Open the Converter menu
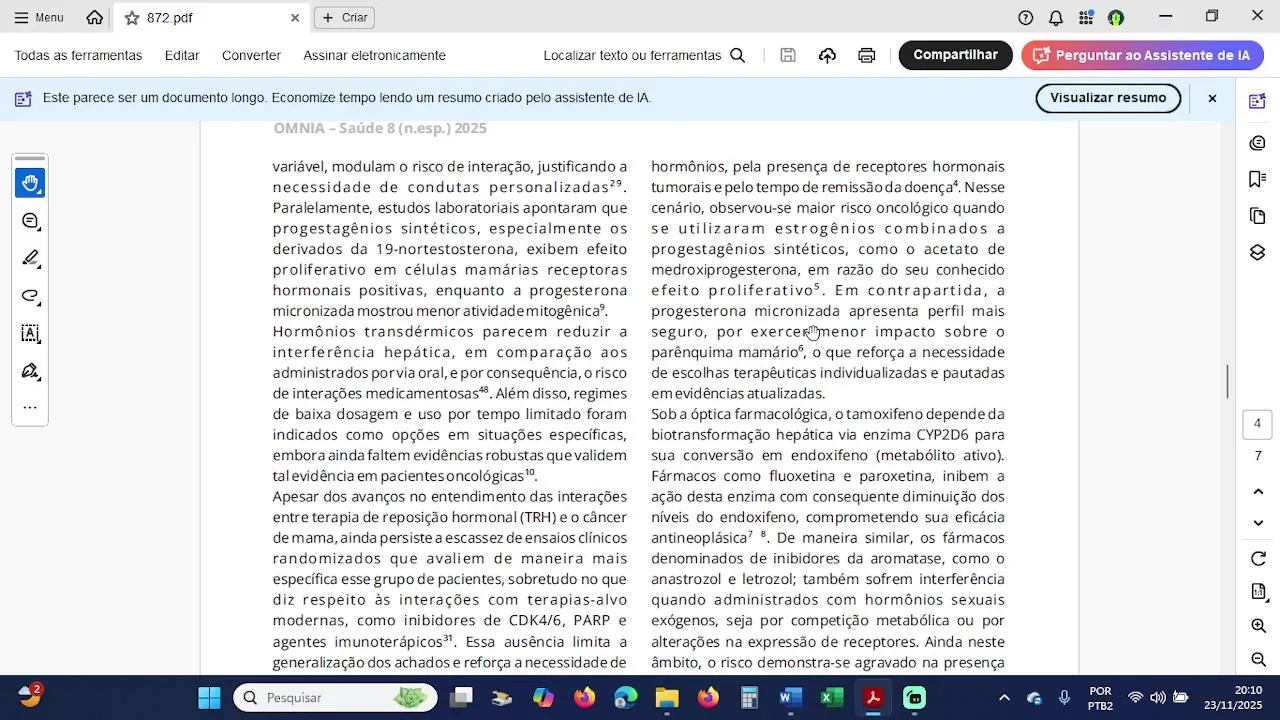Viewport: 1280px width, 720px height. (x=251, y=55)
